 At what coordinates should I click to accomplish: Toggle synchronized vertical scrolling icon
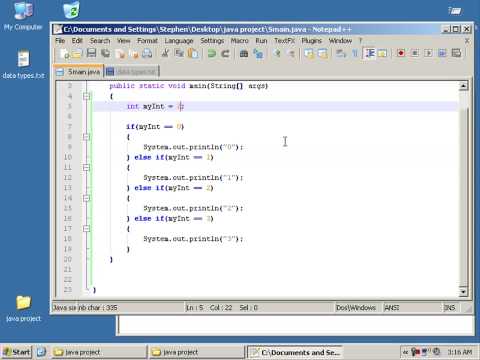pyautogui.click(x=309, y=53)
